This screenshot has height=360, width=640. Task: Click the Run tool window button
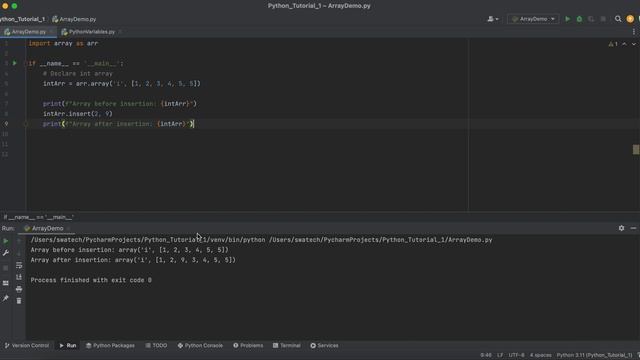click(x=68, y=345)
